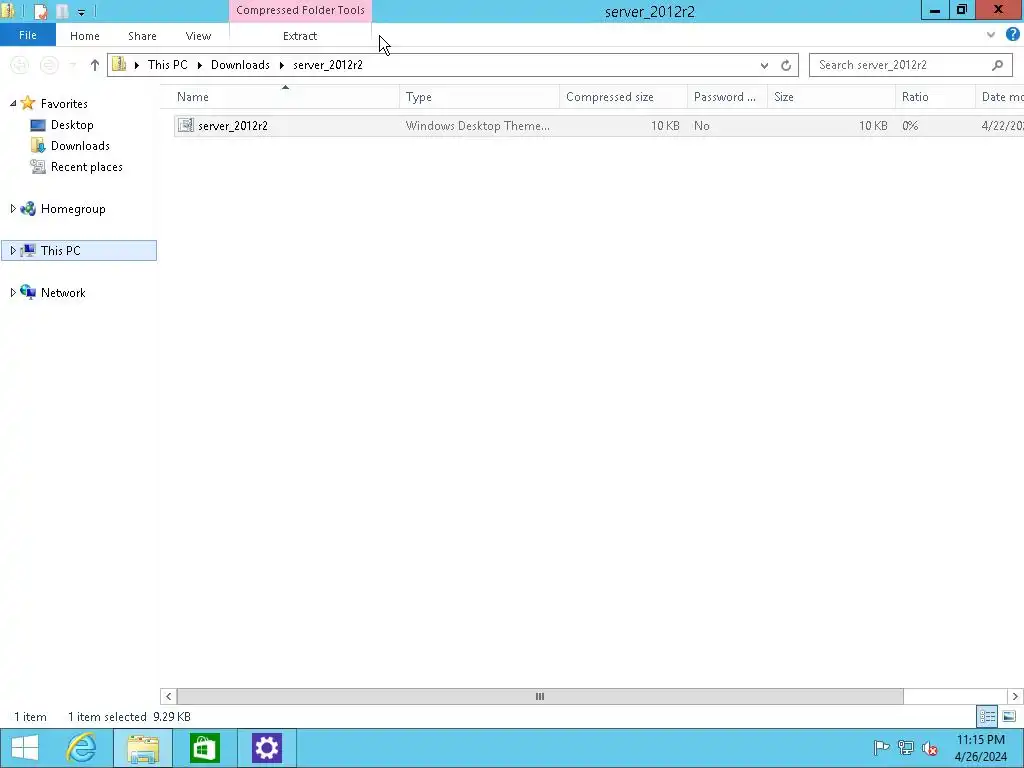
Task: Launch Internet Explorer from taskbar
Action: coord(82,748)
